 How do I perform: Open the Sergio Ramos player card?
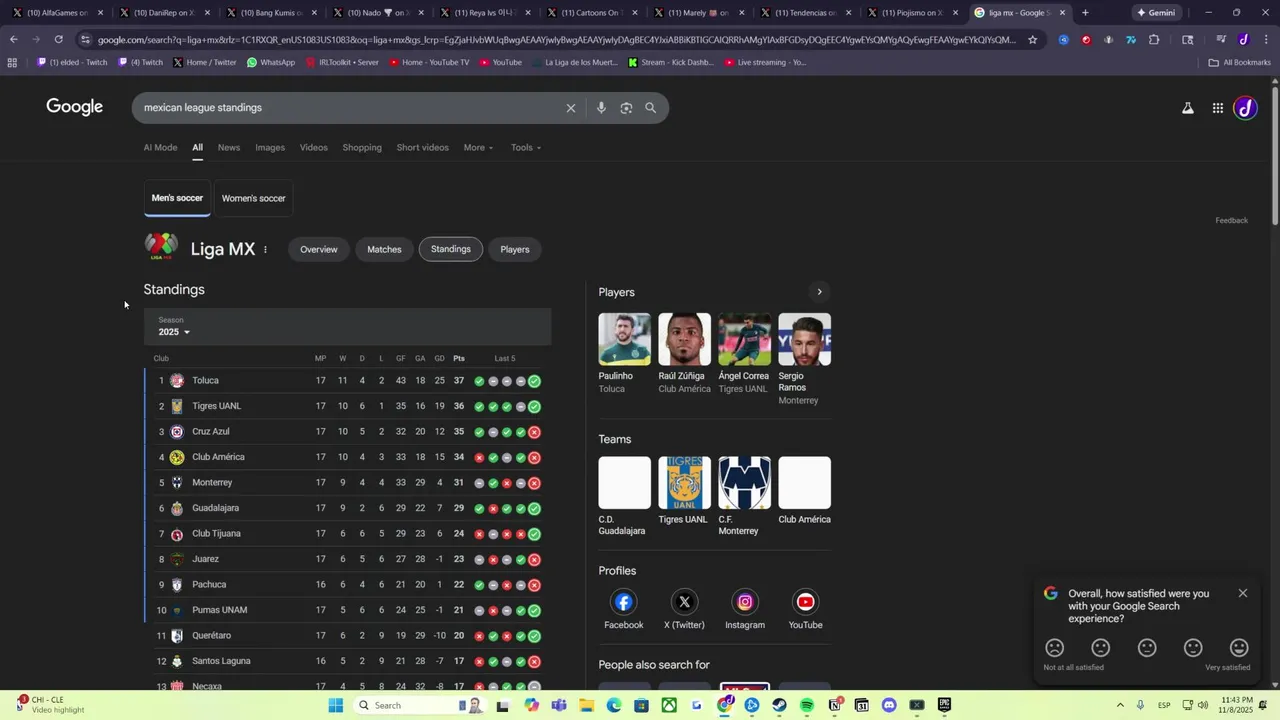(805, 359)
